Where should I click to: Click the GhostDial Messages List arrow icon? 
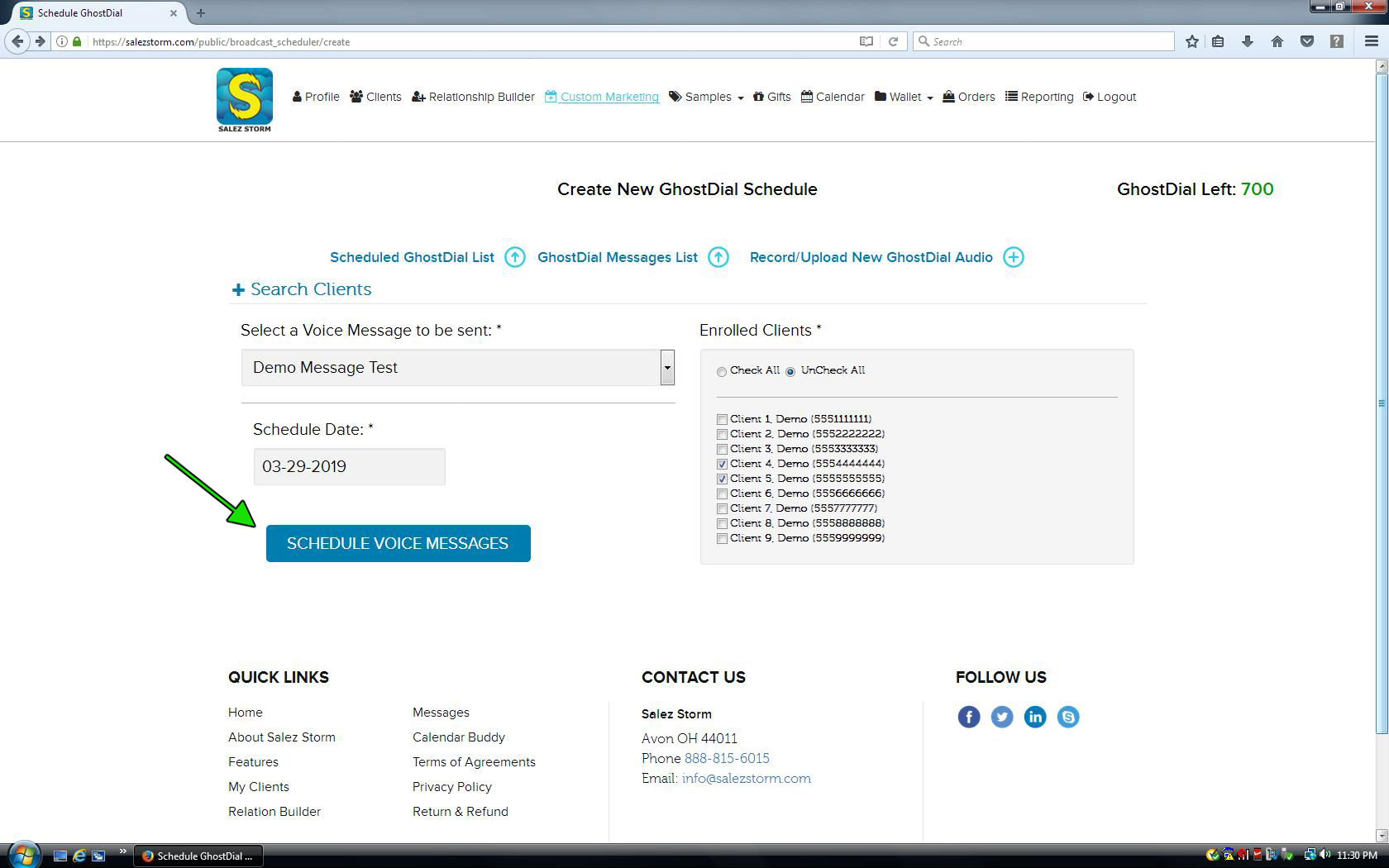[x=718, y=257]
